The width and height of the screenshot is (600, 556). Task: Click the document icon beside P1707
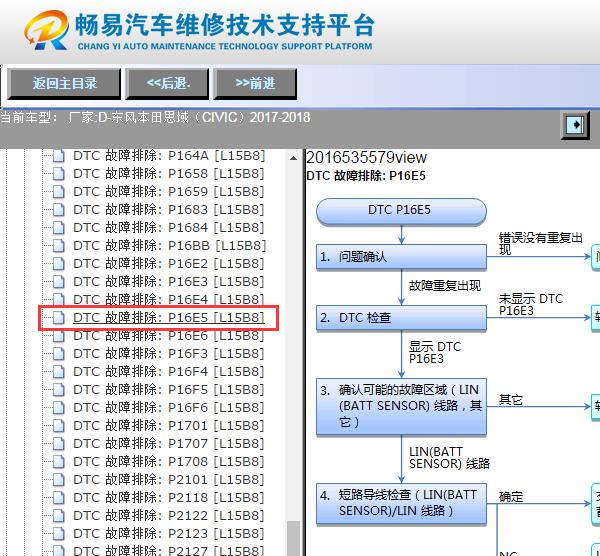59,443
